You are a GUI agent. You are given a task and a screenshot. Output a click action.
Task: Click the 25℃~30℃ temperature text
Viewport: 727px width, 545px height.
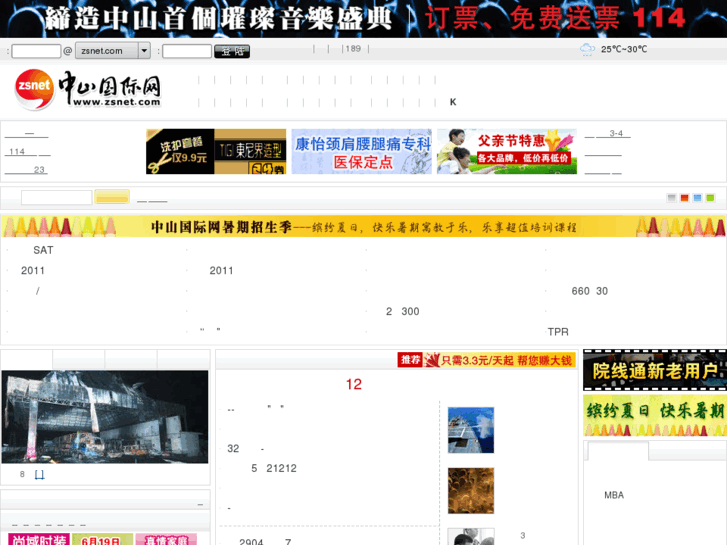coord(624,49)
